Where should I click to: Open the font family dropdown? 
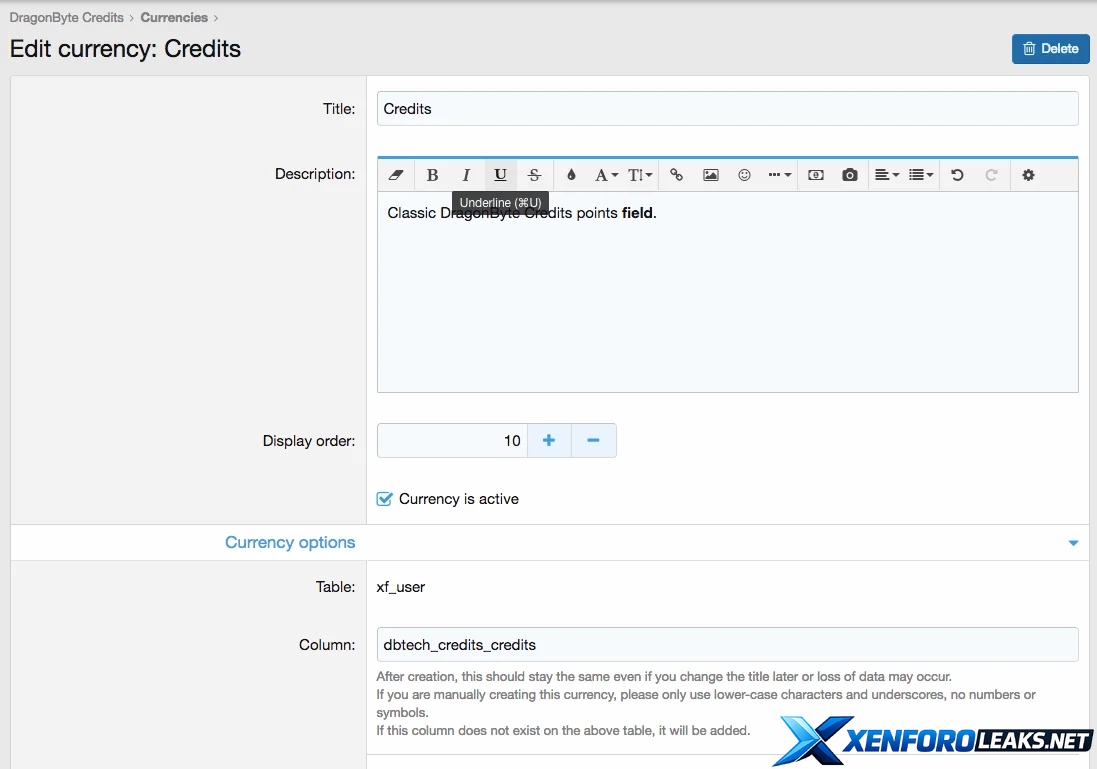click(x=606, y=175)
